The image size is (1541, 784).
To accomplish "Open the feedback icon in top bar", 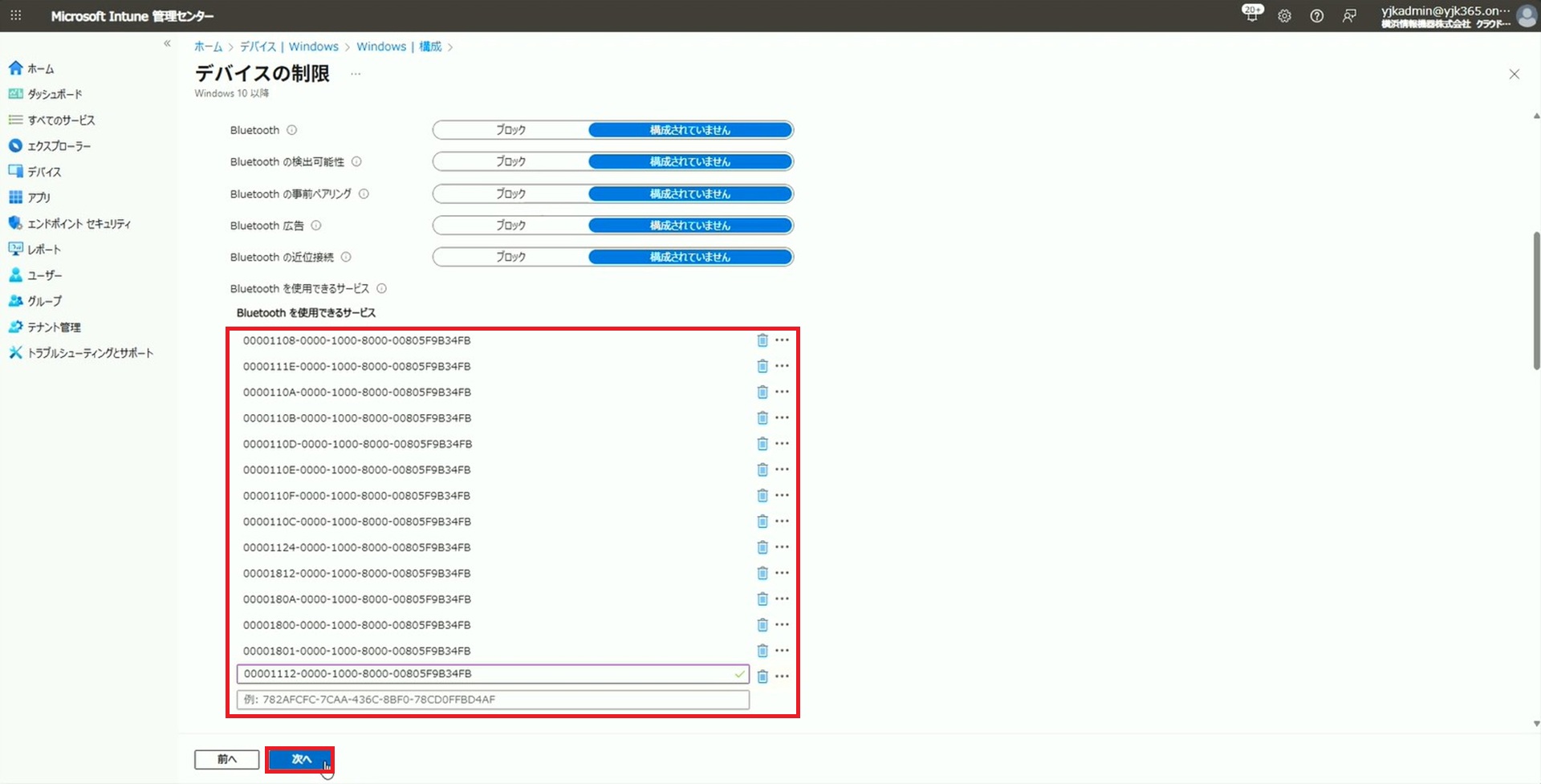I will (1349, 16).
